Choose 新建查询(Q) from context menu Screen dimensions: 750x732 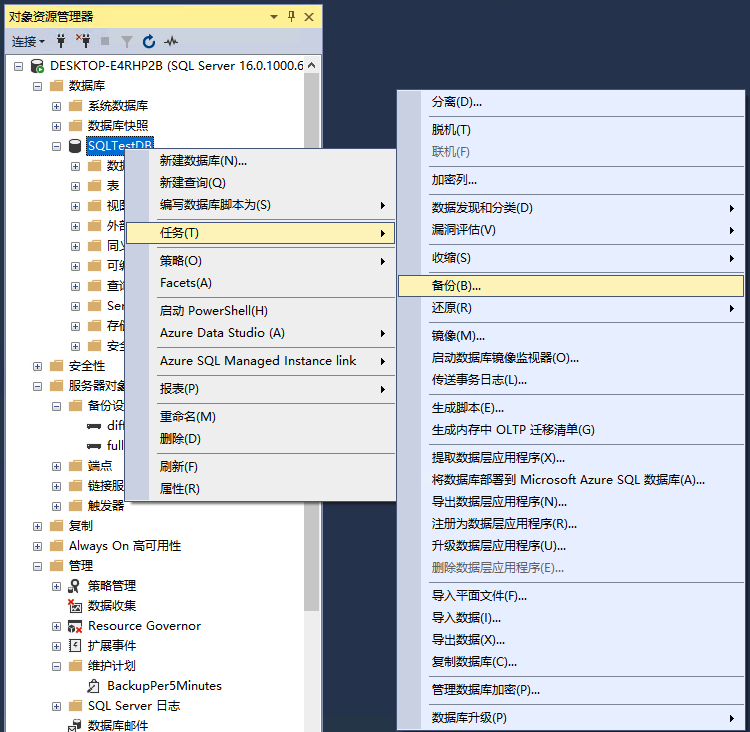[261, 183]
